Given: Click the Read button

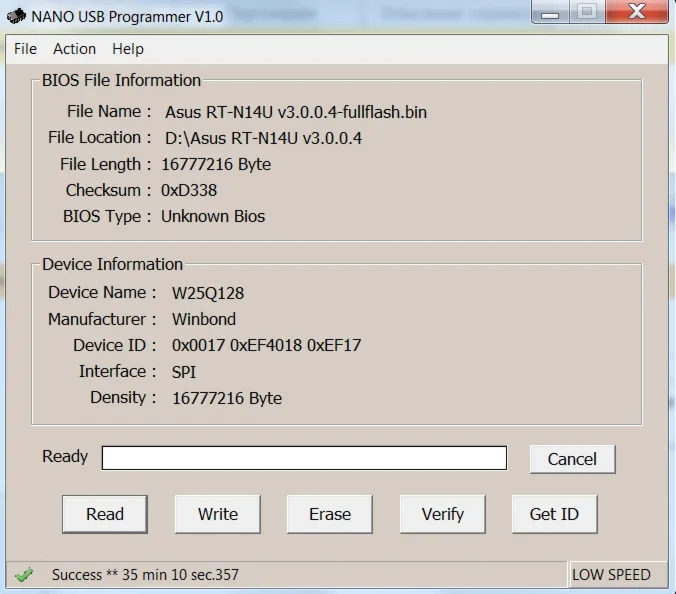Looking at the screenshot, I should tap(105, 514).
